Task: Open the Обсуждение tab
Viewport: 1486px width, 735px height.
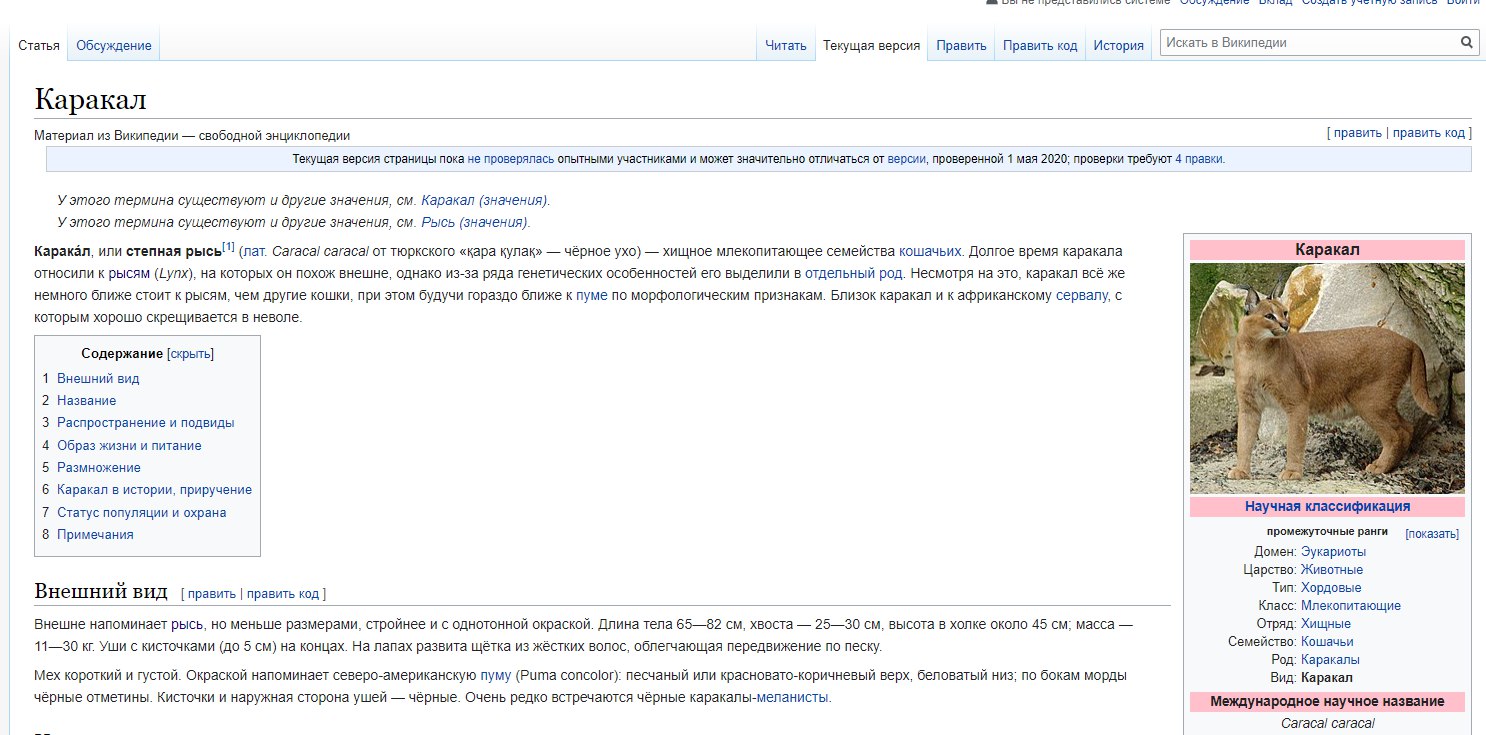Action: click(114, 46)
